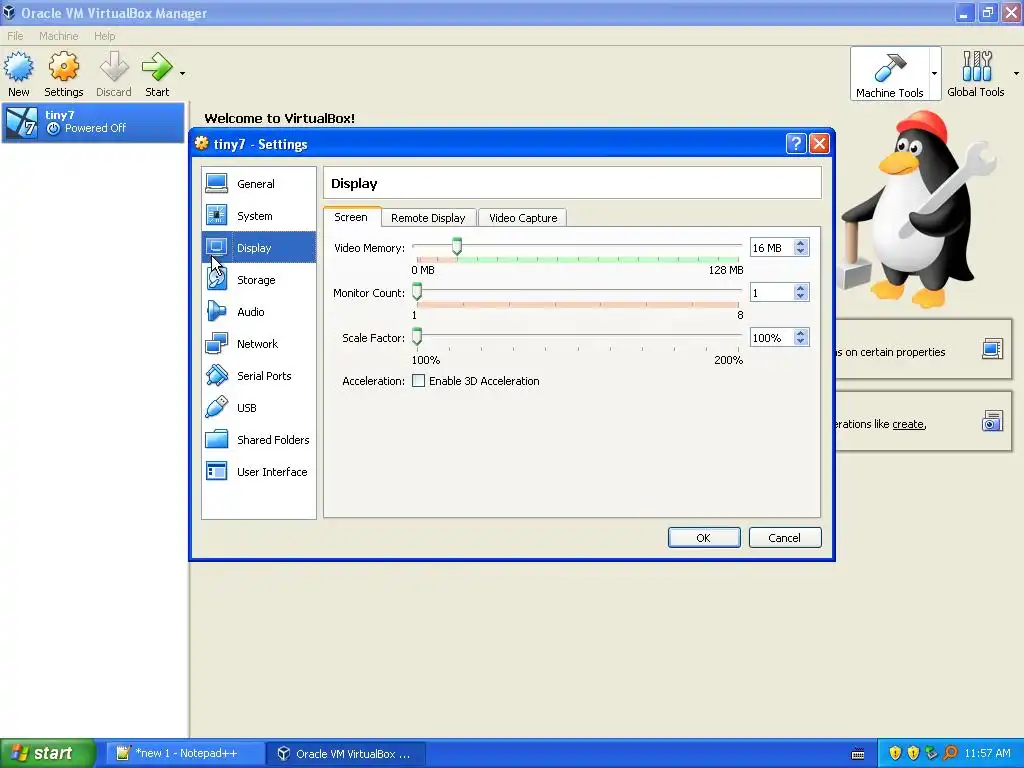Start the VM with green arrow icon
Image resolution: width=1024 pixels, height=768 pixels.
click(157, 74)
